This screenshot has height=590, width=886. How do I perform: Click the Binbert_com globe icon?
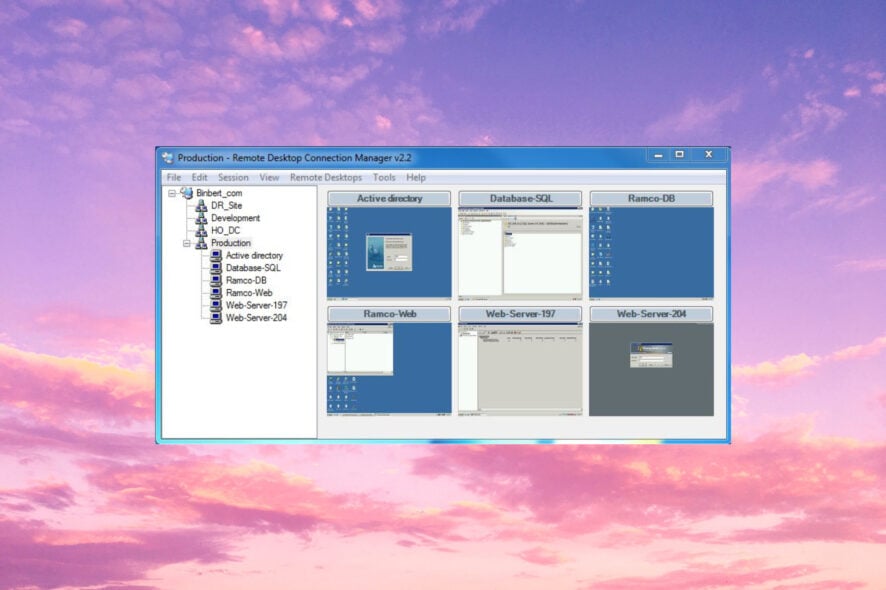(186, 193)
